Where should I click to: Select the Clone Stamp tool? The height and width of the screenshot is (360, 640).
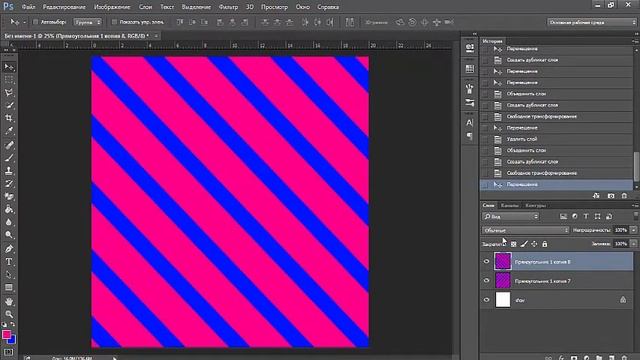point(9,171)
